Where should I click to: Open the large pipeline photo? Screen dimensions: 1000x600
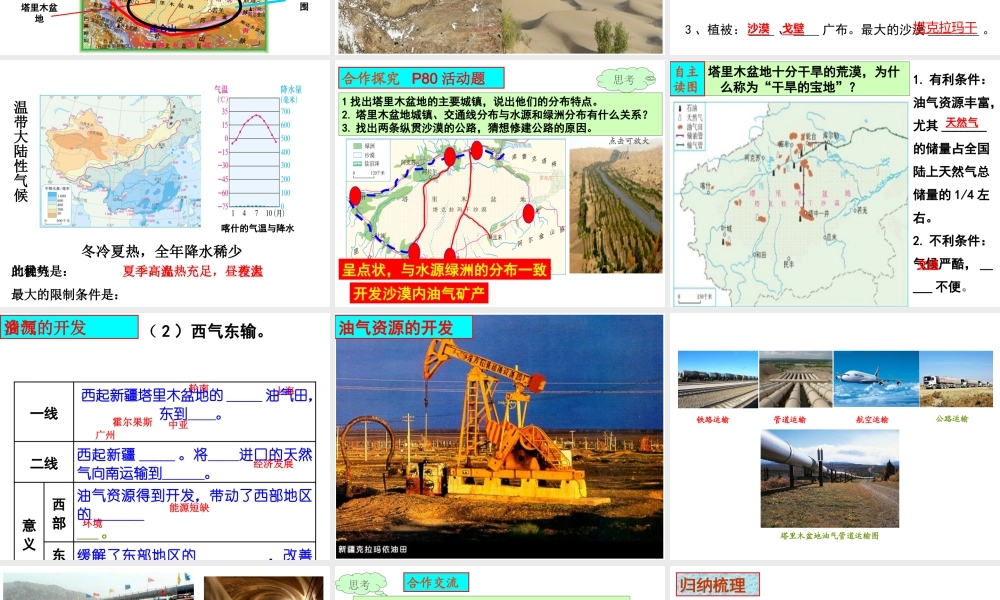pos(830,478)
